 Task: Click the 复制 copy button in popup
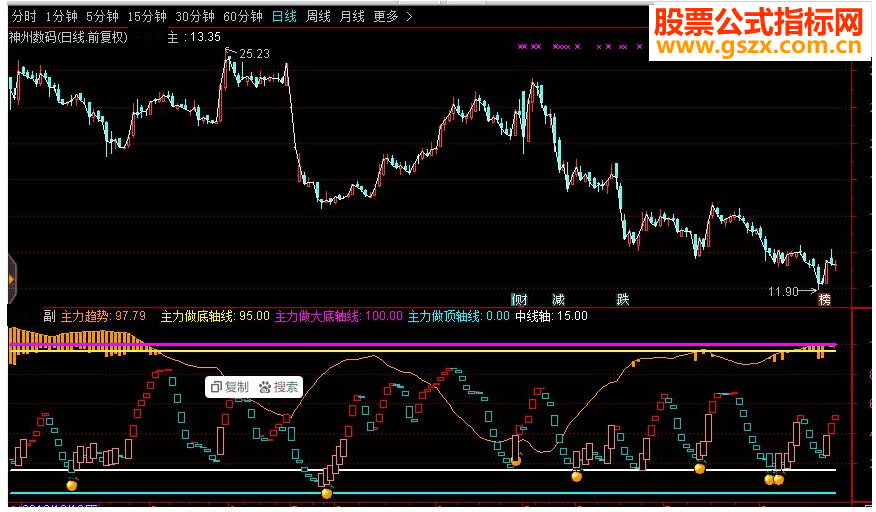coord(230,387)
